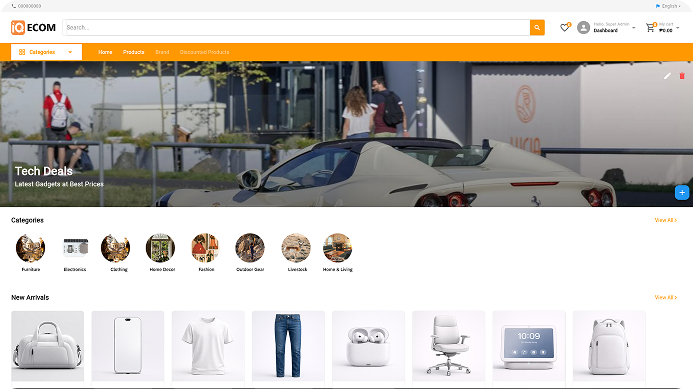Screen dimensions: 693x389
Task: Click the phone icon in the top bar
Action: pyautogui.click(x=14, y=6)
